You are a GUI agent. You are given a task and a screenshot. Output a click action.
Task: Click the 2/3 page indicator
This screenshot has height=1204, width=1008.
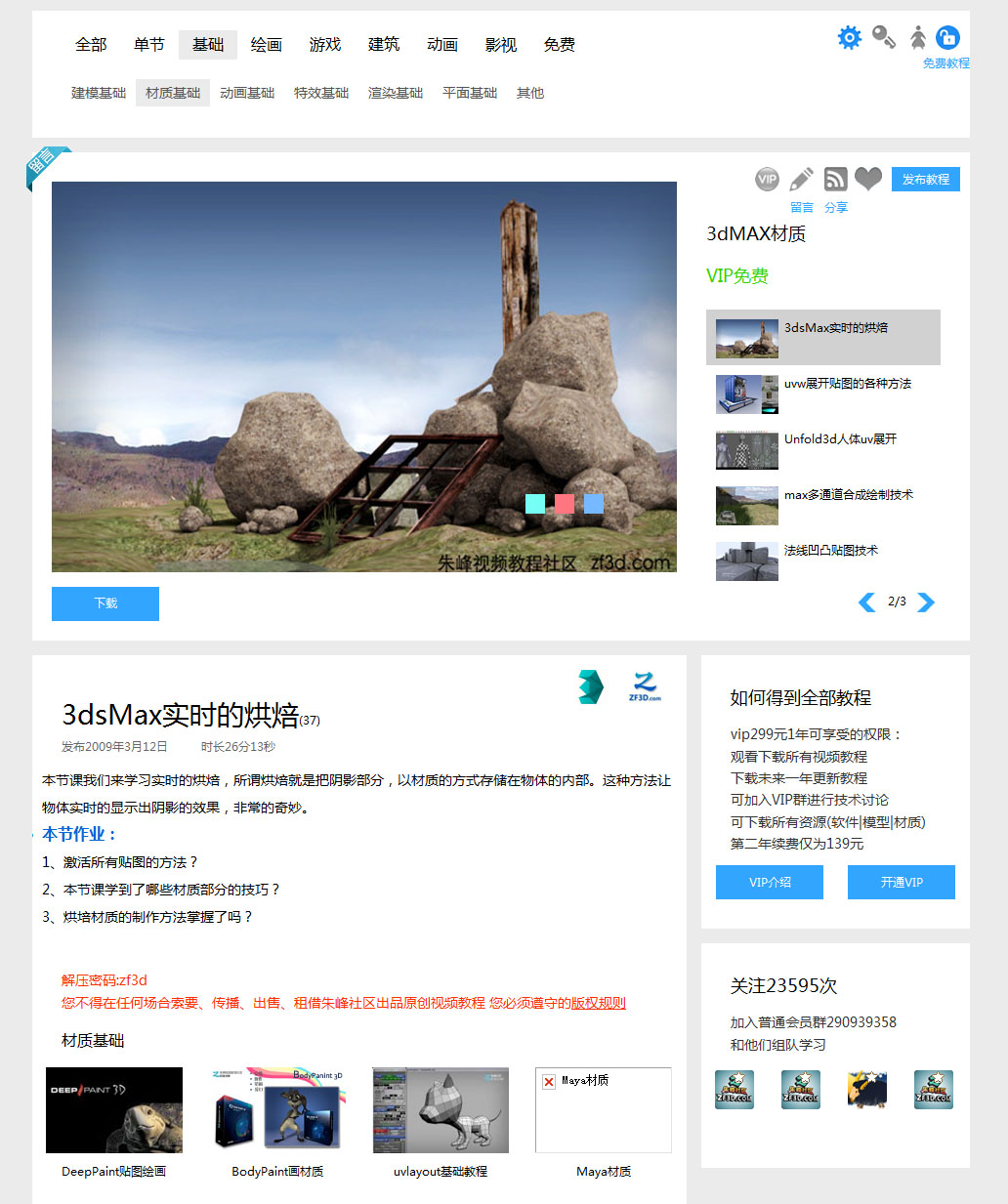tap(897, 602)
